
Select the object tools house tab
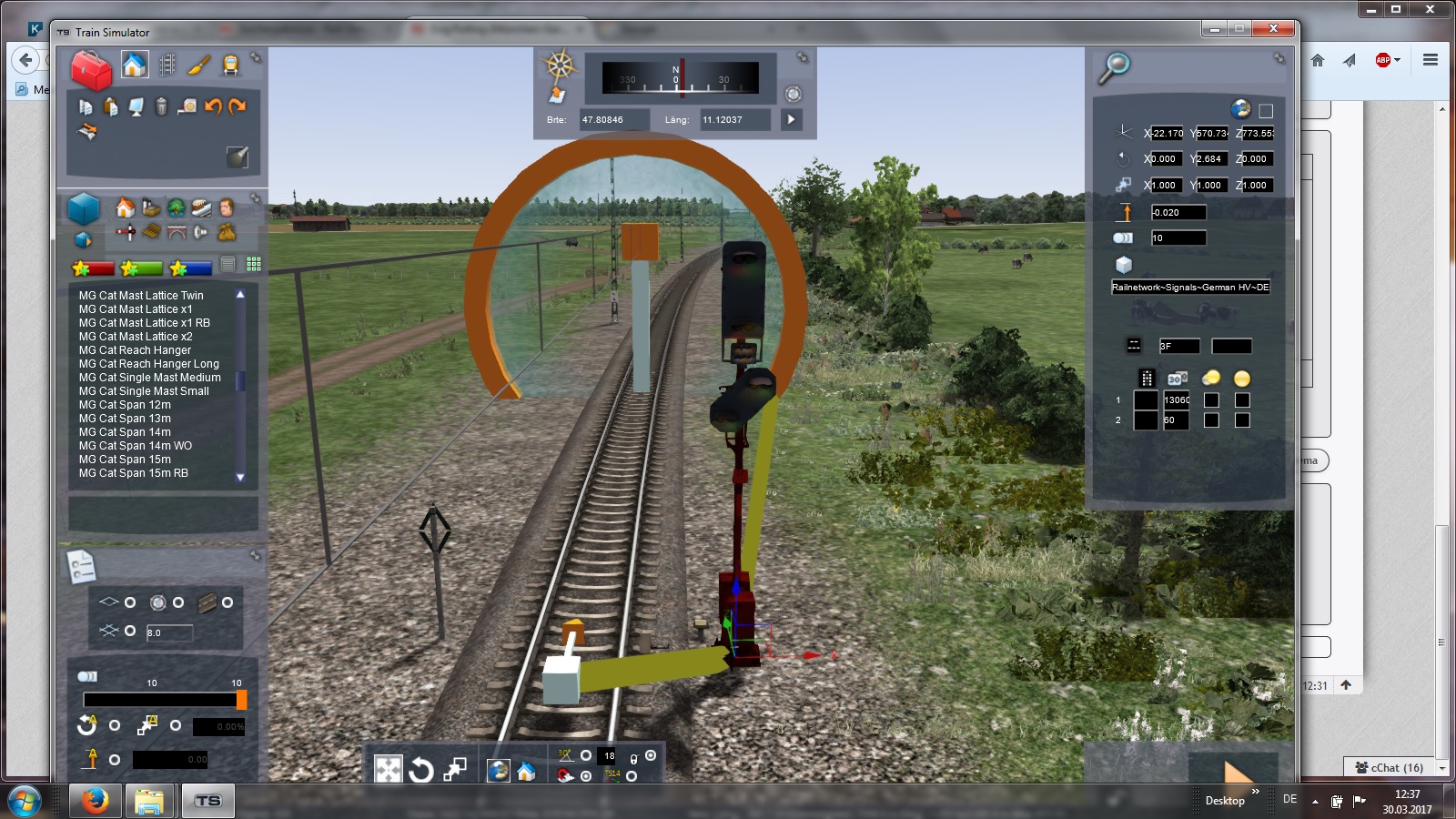(x=135, y=65)
